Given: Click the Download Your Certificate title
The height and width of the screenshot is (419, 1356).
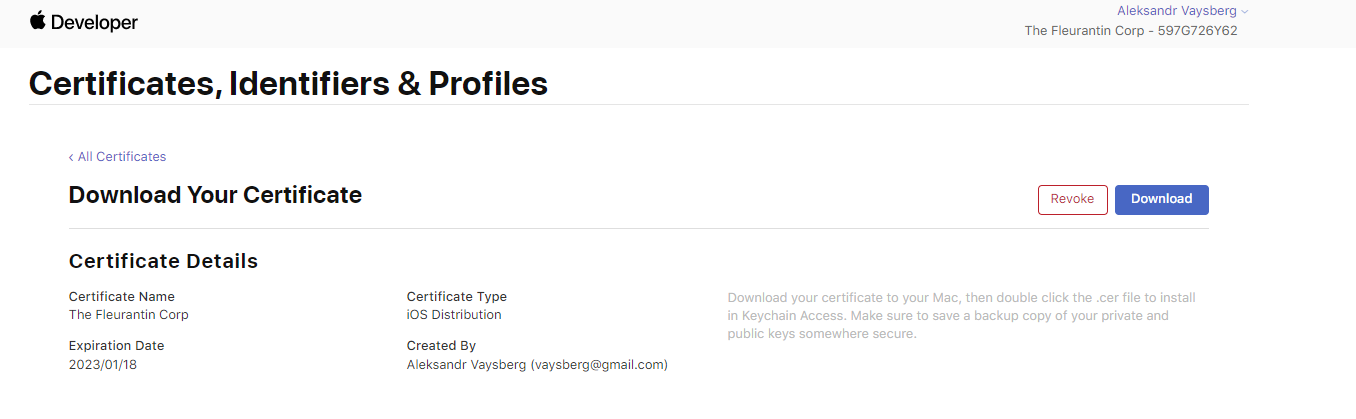Looking at the screenshot, I should pos(215,195).
